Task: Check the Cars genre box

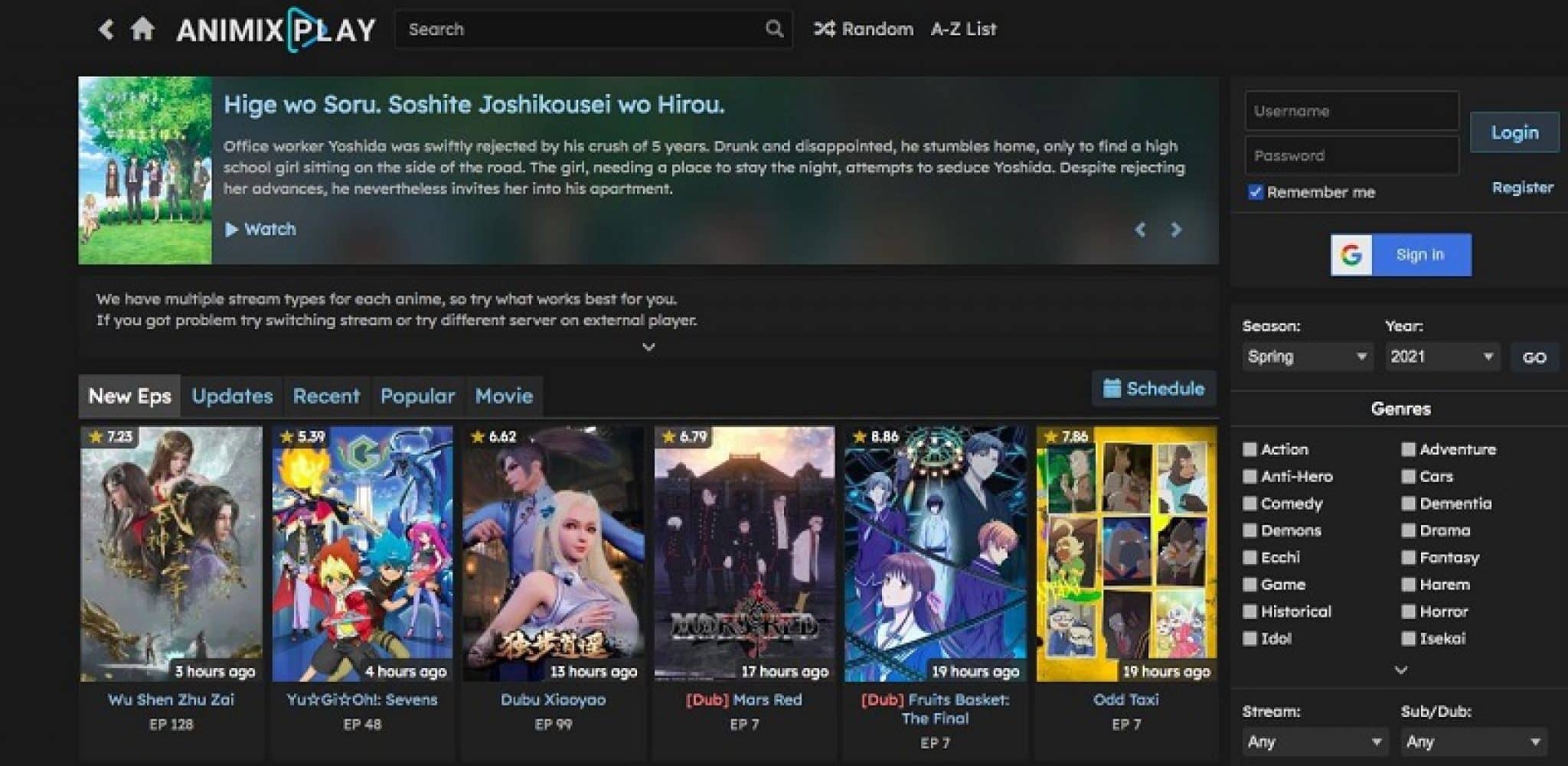Action: 1408,476
